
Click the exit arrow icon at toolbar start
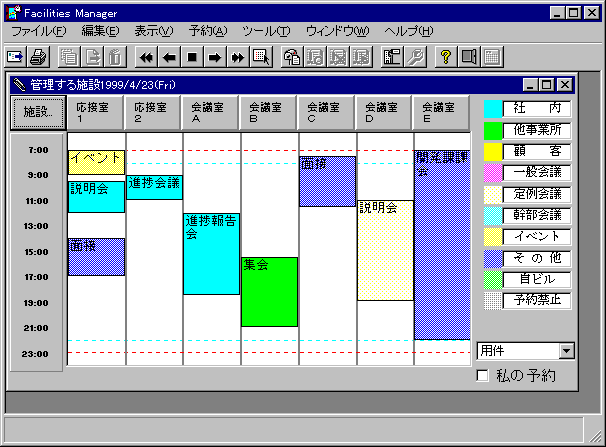(x=16, y=57)
